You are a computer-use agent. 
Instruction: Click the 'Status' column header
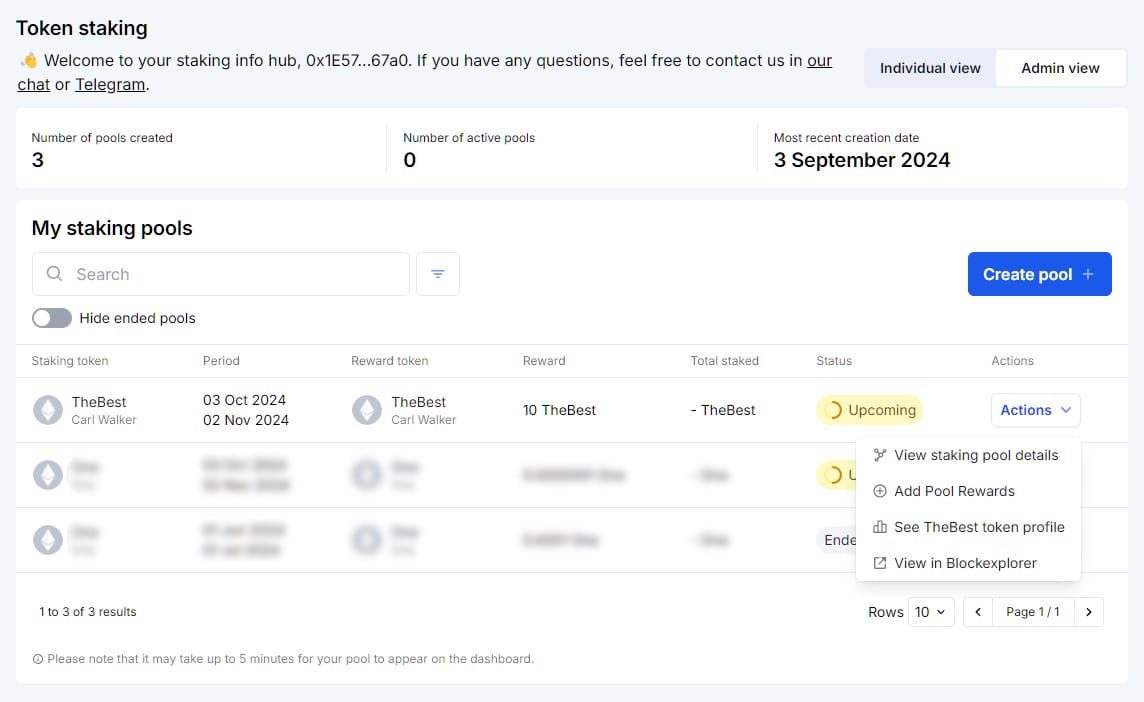coord(834,360)
